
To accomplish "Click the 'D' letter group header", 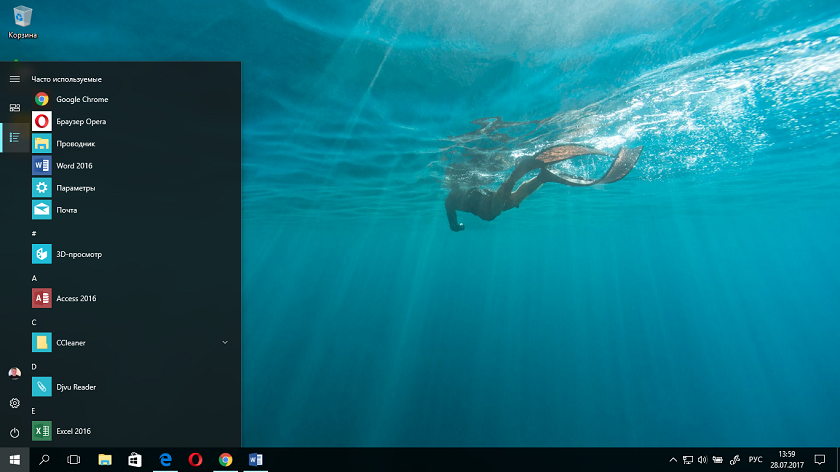I will tap(34, 366).
